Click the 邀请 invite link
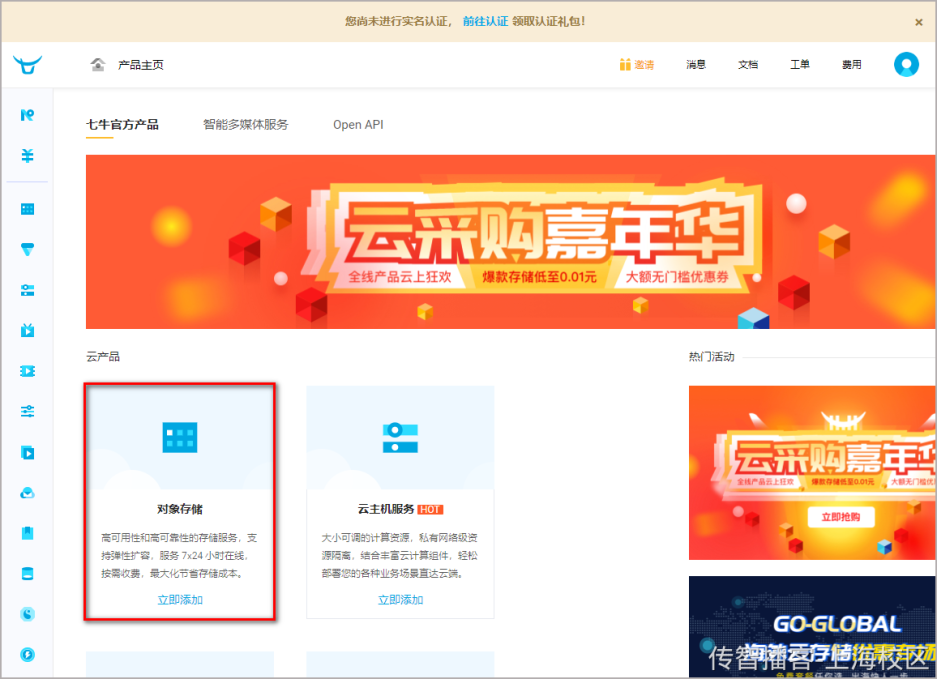 644,65
